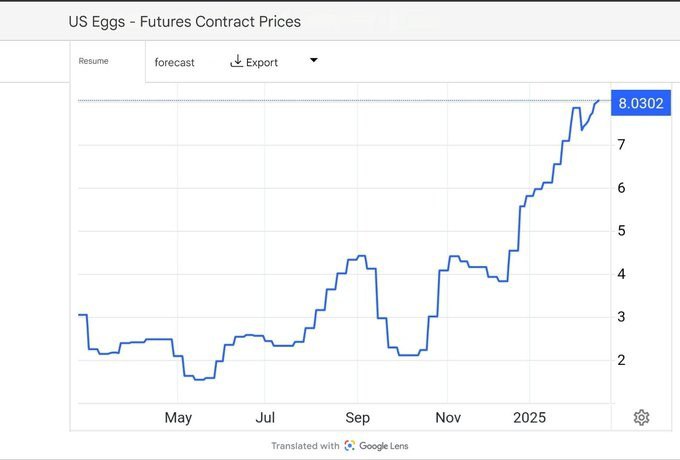Image resolution: width=680 pixels, height=460 pixels.
Task: Click the Sep marker on the x-axis
Action: point(358,417)
